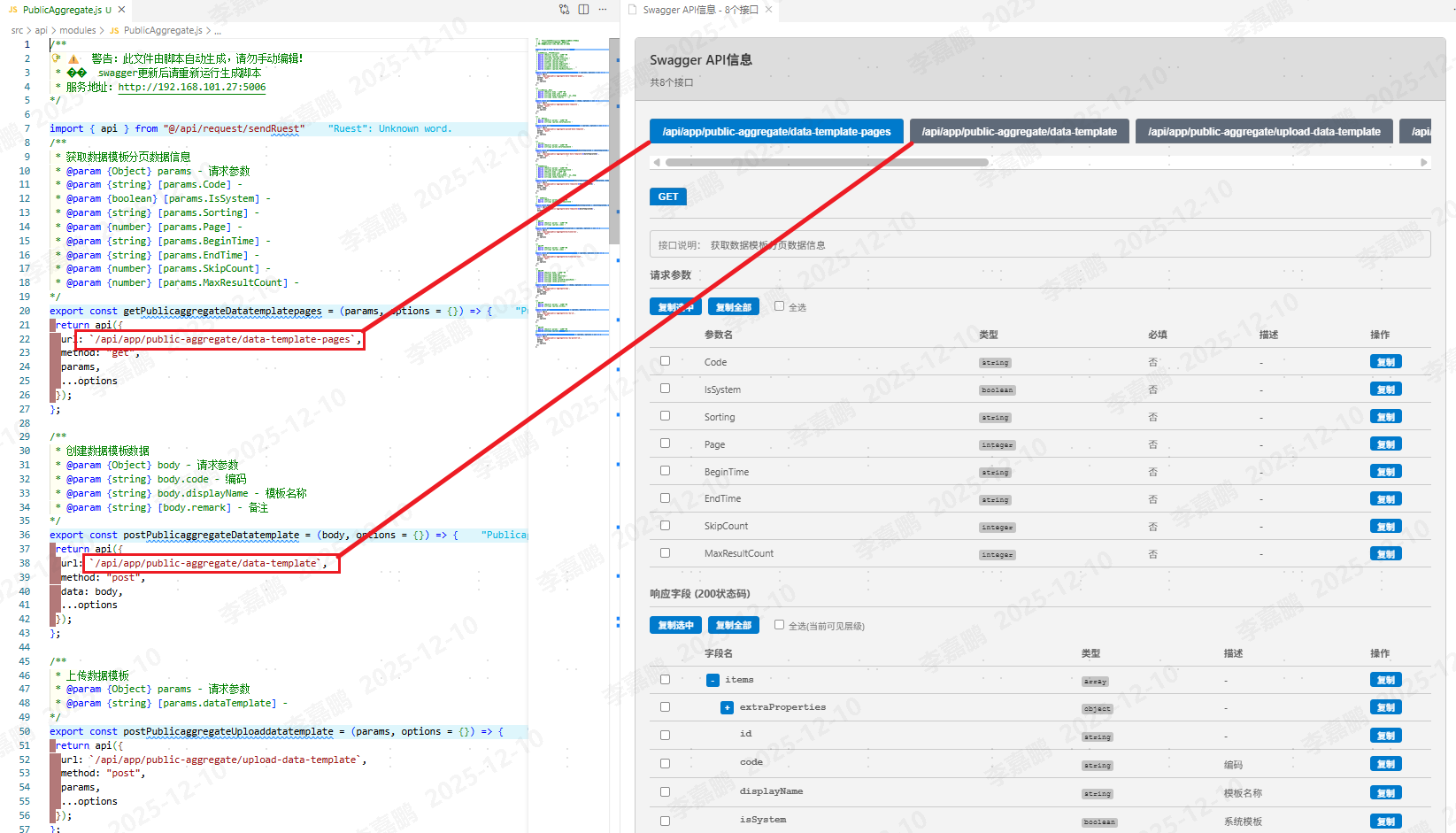Check the BeginTime parameter checkbox

pyautogui.click(x=665, y=471)
